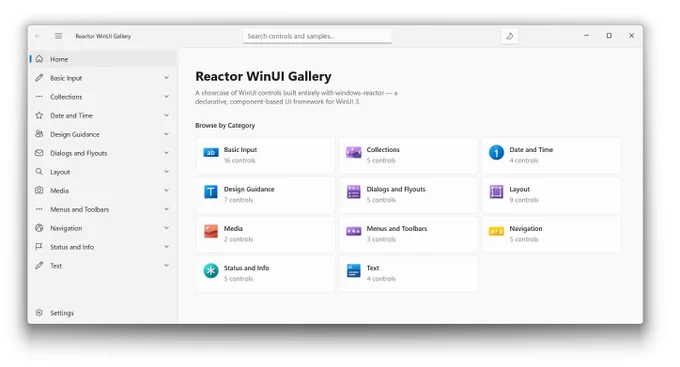Viewport: 680px width, 367px height.
Task: Click the Home icon in sidebar
Action: click(x=39, y=59)
